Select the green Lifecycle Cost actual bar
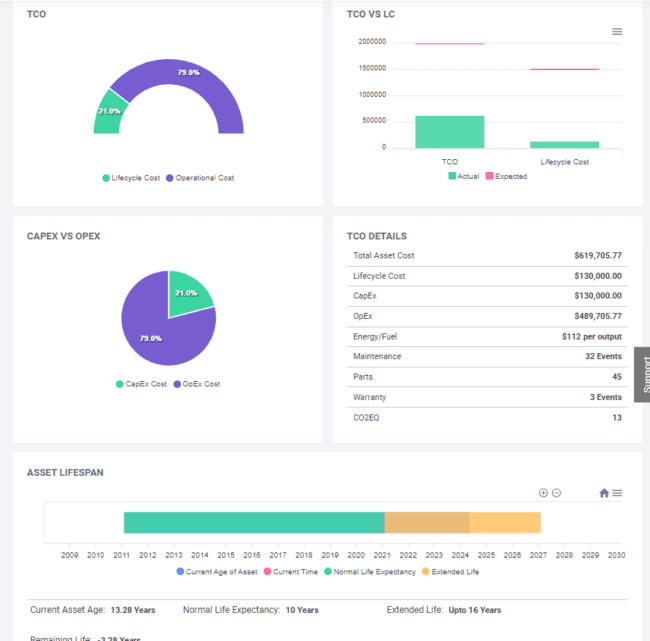Screen dimensions: 650x641 pos(565,145)
